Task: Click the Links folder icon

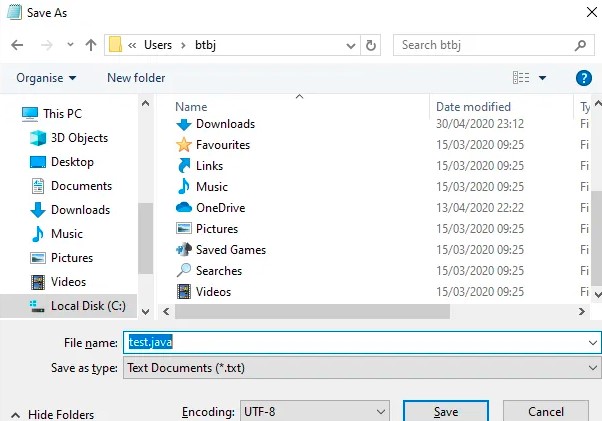Action: pos(184,166)
